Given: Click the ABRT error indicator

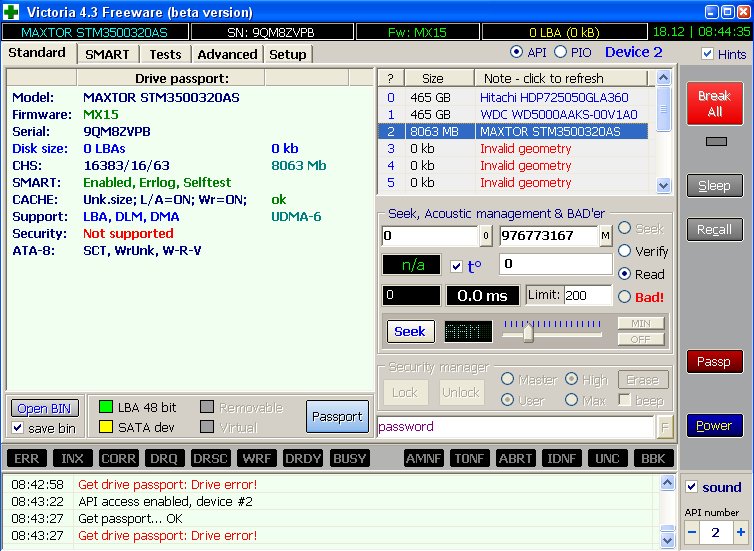Looking at the screenshot, I should point(515,459).
